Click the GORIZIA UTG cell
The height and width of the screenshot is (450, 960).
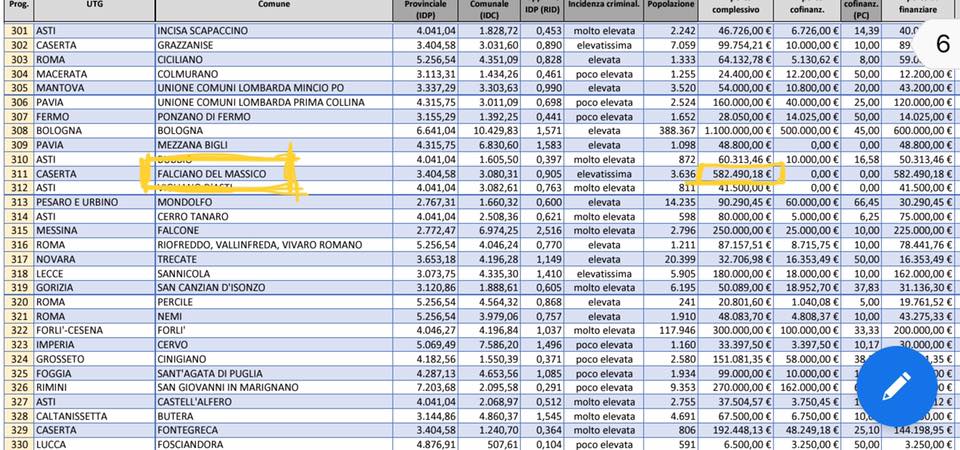pyautogui.click(x=94, y=288)
